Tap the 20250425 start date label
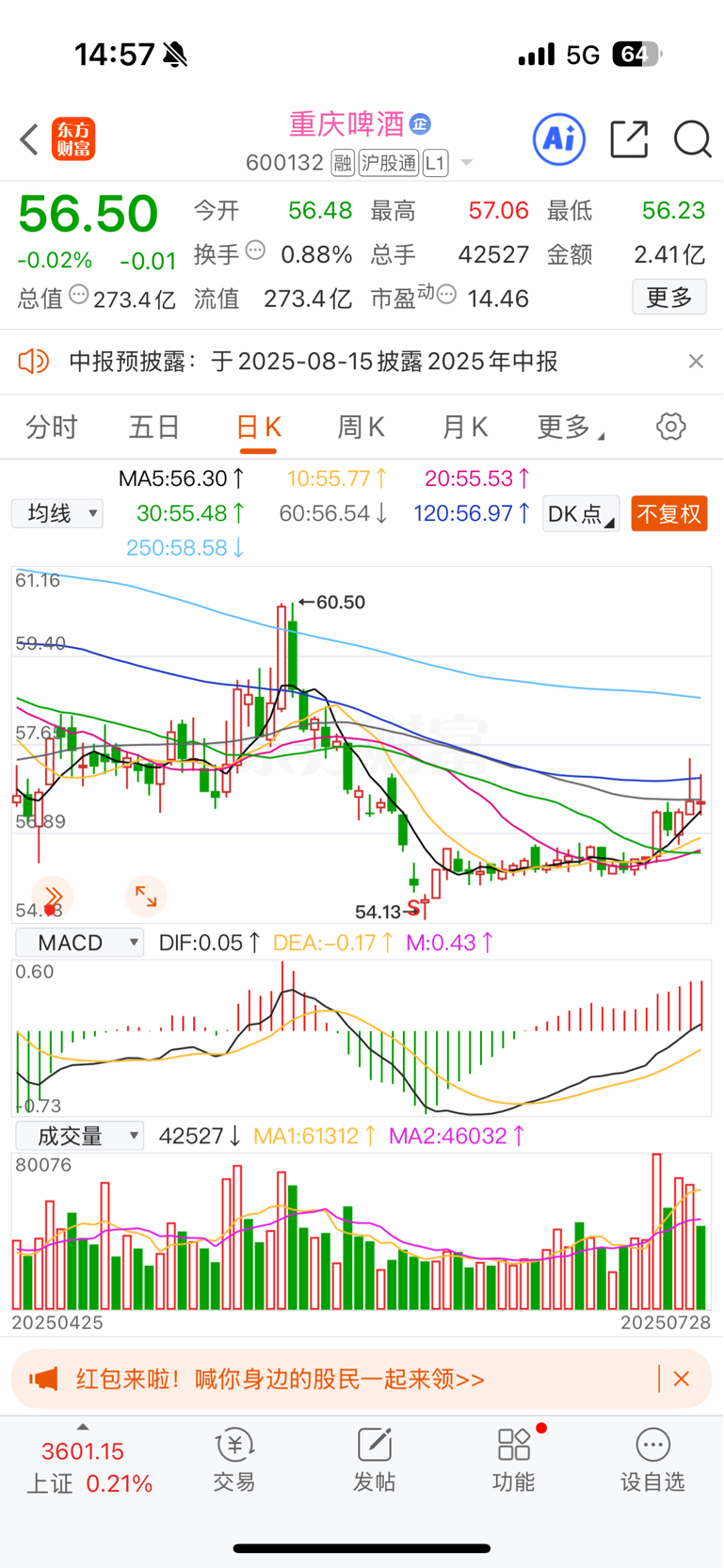 [57, 1322]
